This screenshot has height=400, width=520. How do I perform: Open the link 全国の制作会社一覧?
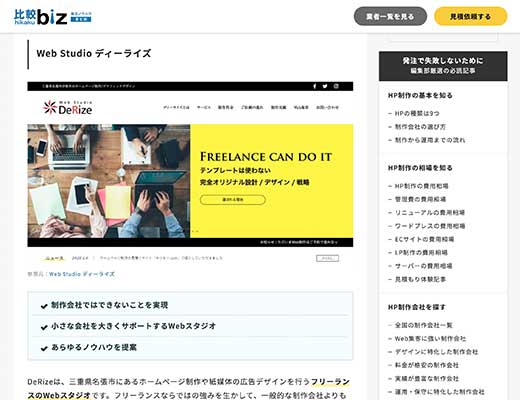423,325
